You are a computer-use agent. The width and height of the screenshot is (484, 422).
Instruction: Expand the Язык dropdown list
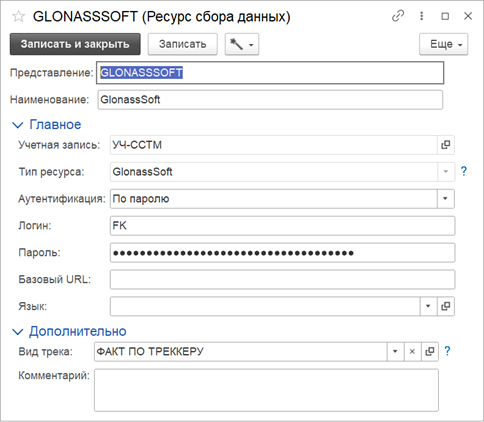point(428,306)
